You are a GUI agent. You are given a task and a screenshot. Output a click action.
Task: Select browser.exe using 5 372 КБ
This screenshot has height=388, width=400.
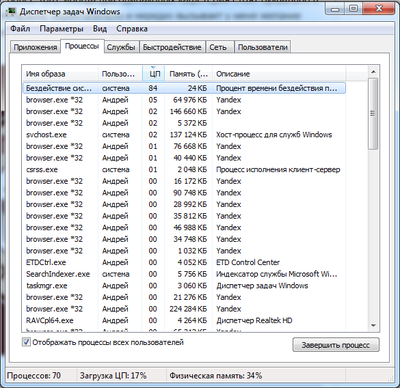(184, 123)
